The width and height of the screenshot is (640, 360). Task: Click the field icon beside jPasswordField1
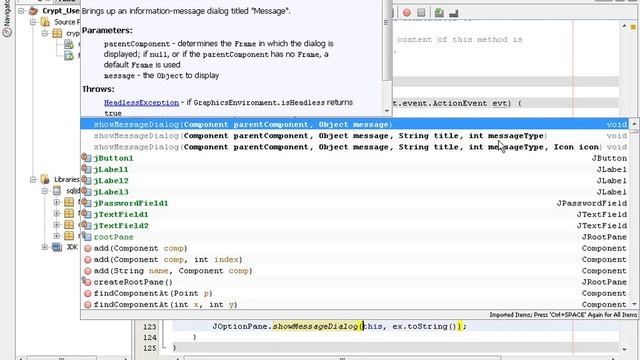[x=87, y=203]
